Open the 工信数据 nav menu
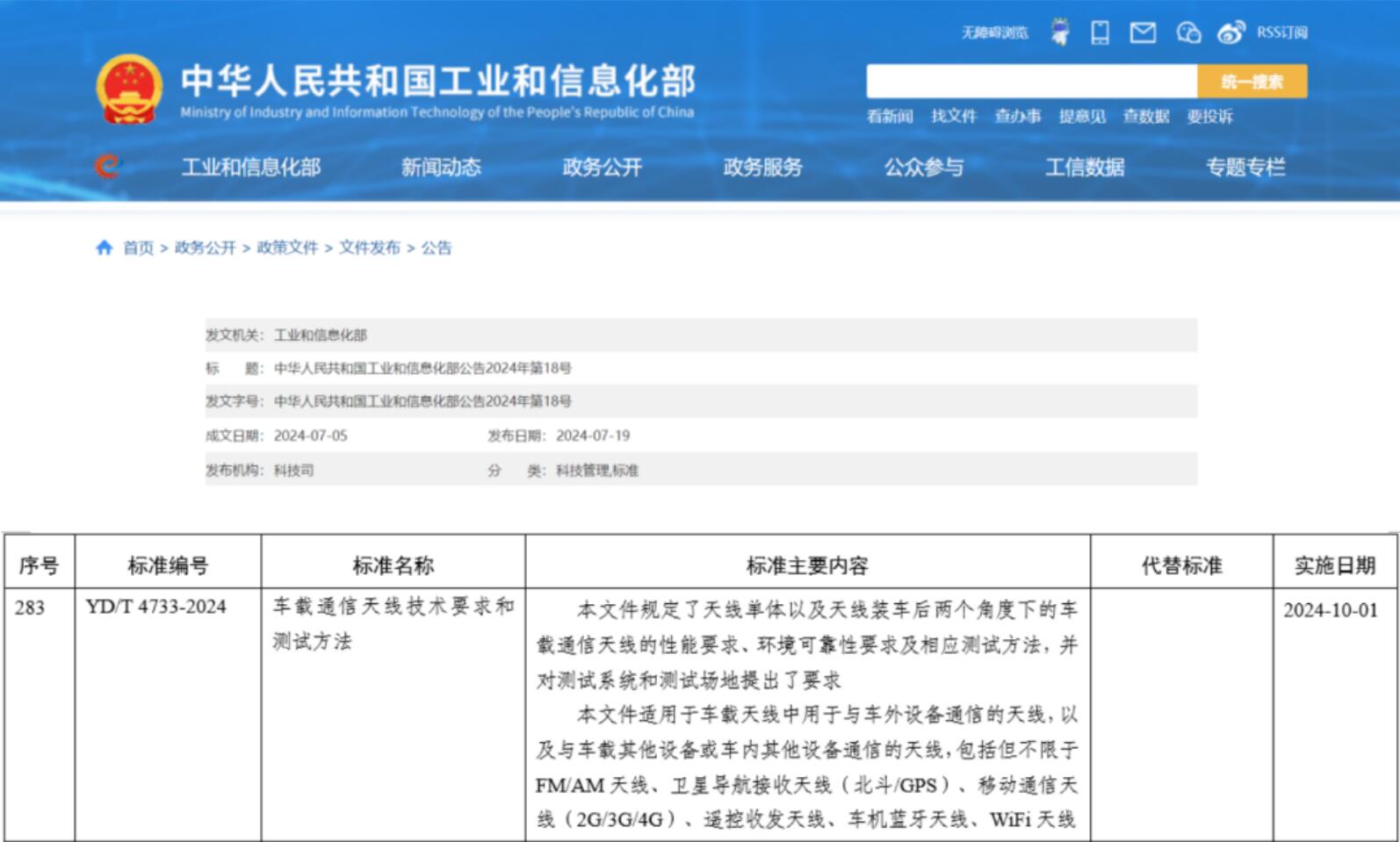The height and width of the screenshot is (842, 1400). [x=1085, y=167]
